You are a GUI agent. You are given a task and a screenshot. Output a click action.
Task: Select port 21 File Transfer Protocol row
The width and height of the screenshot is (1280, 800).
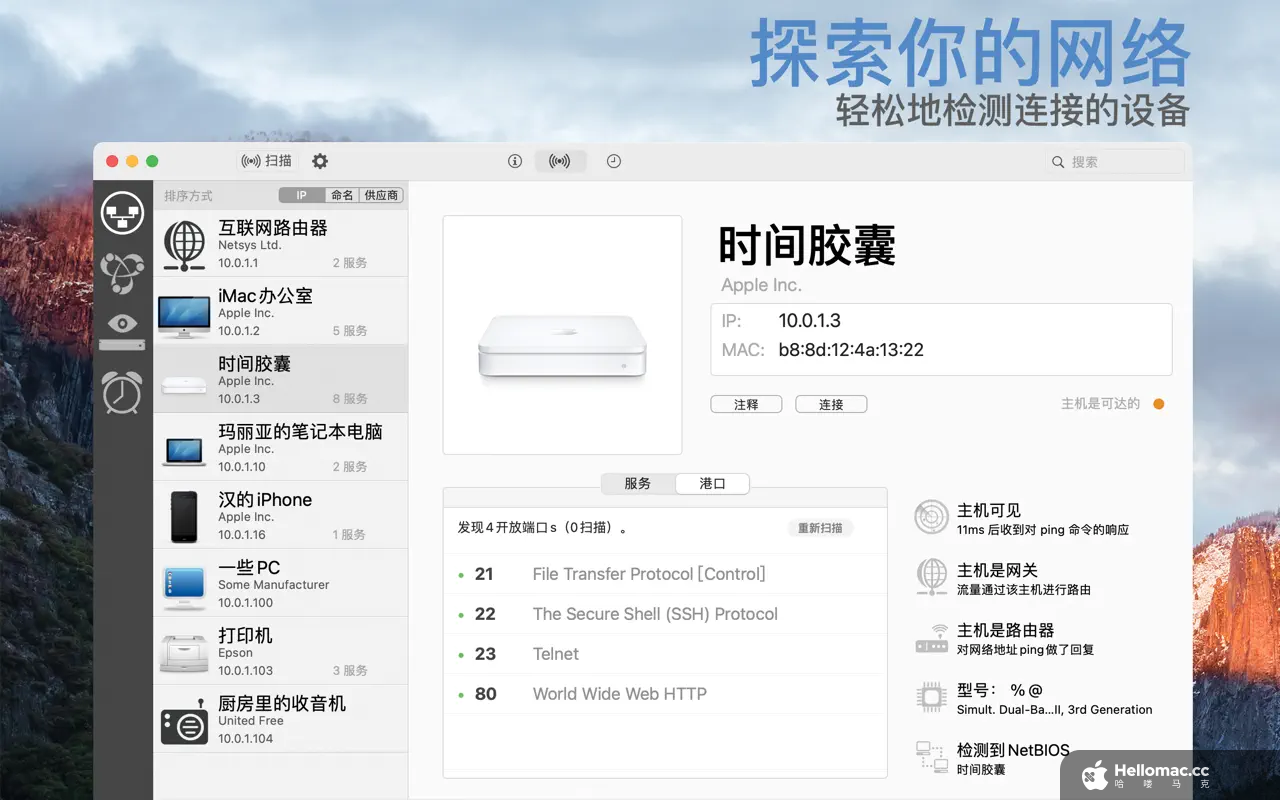(x=665, y=574)
